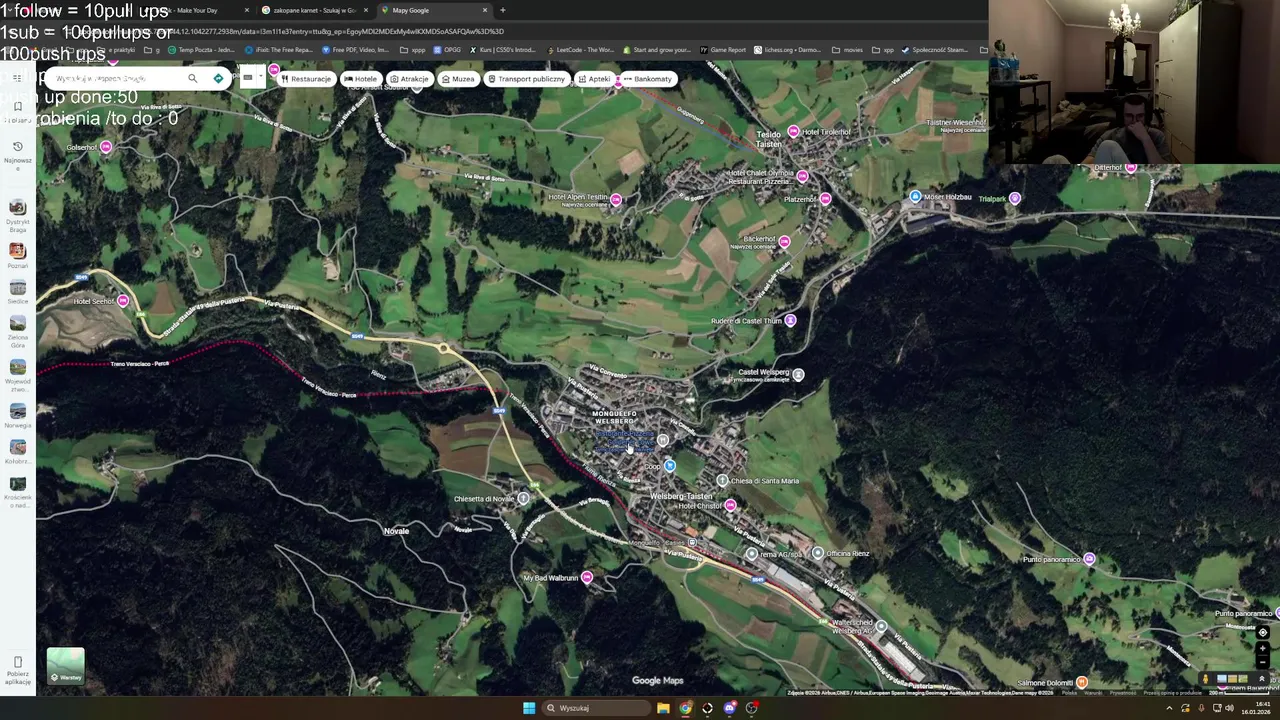Image resolution: width=1280 pixels, height=720 pixels.
Task: Click Monguelfo Welsberg town label
Action: (614, 417)
